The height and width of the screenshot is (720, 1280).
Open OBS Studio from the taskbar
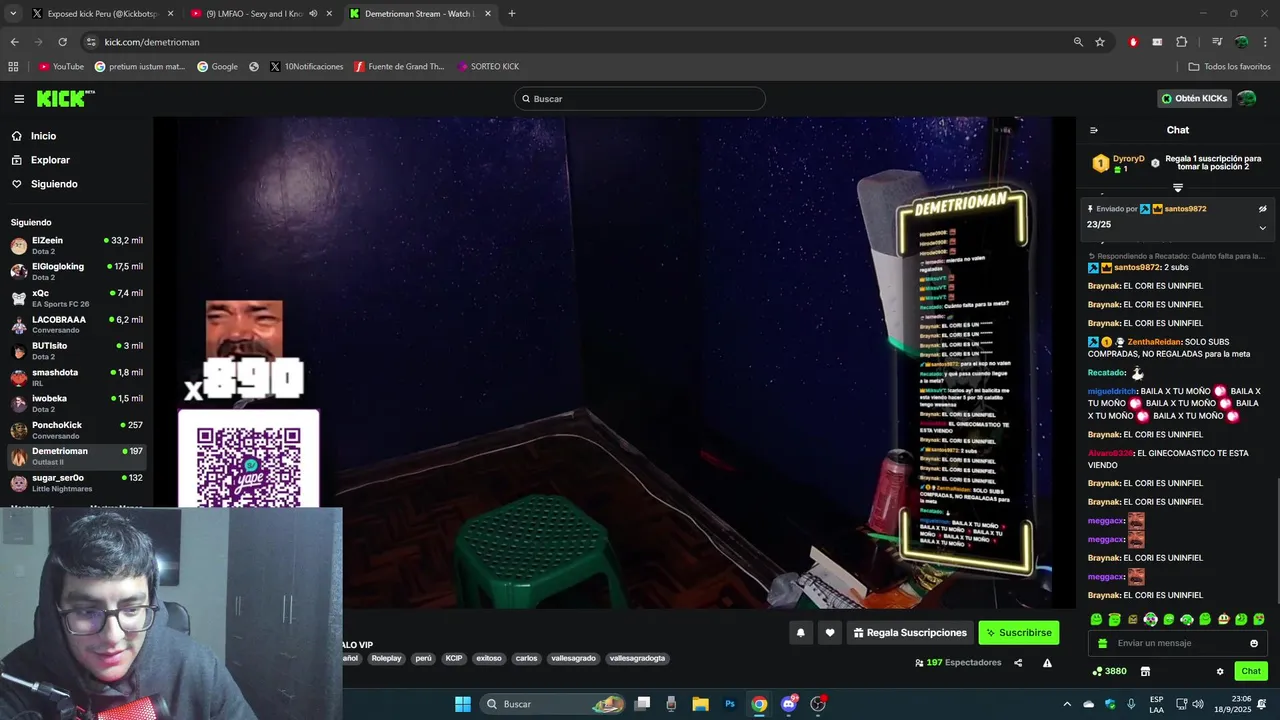pyautogui.click(x=818, y=704)
